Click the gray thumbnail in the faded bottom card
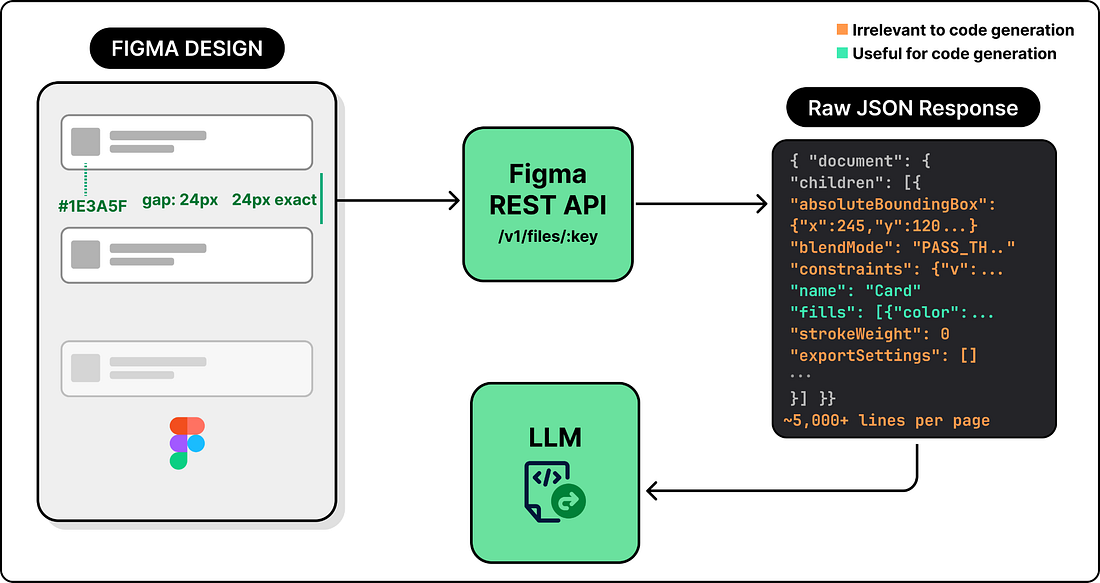The width and height of the screenshot is (1100, 583). tap(86, 368)
